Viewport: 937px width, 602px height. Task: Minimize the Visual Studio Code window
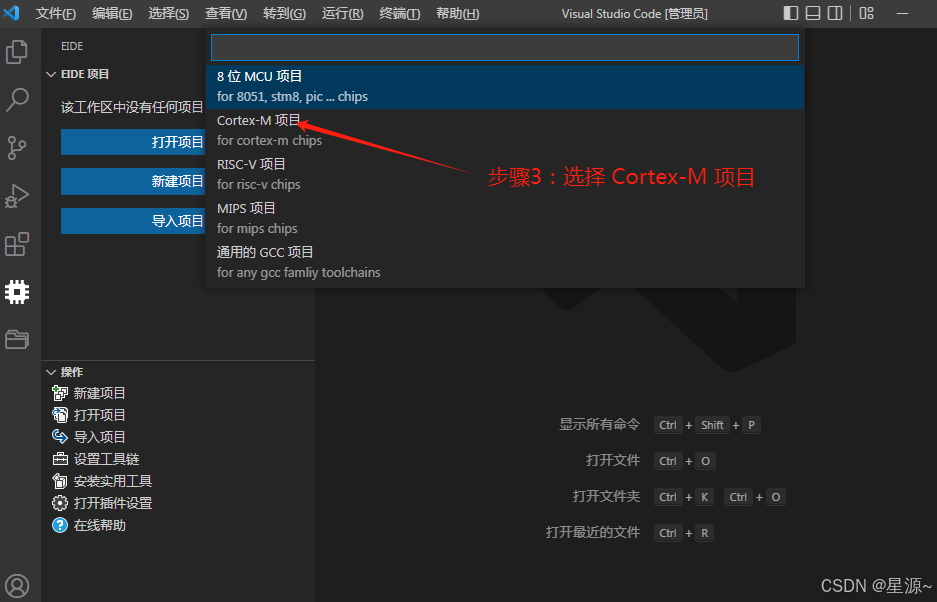[902, 13]
